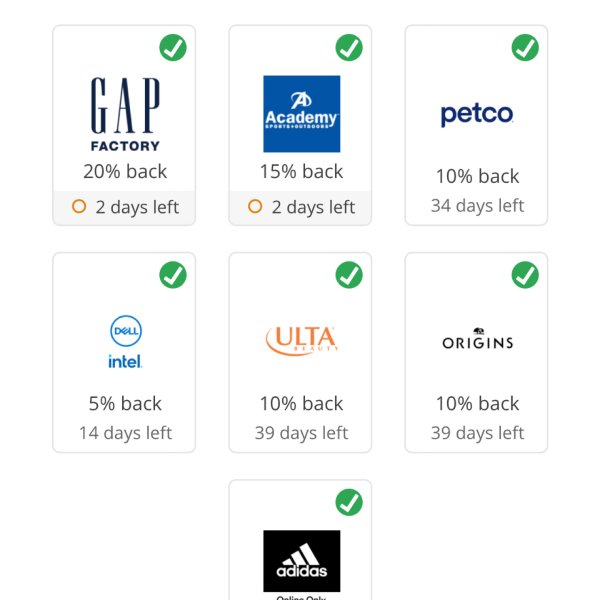The height and width of the screenshot is (600, 600).
Task: Select the Petco logo
Action: pos(477,114)
